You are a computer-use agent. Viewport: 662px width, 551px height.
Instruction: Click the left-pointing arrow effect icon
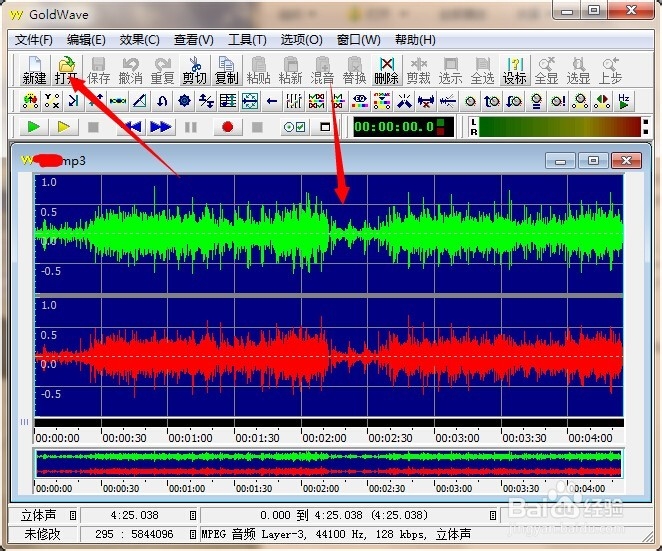[x=272, y=101]
